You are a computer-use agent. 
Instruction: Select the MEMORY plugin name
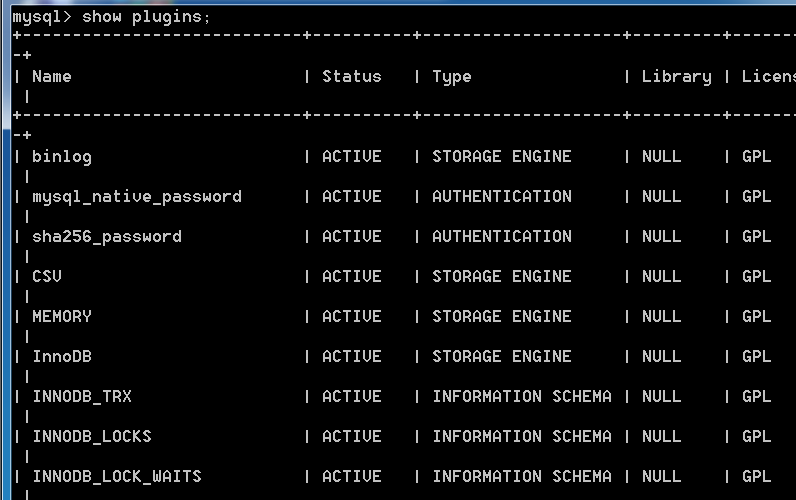tap(62, 317)
